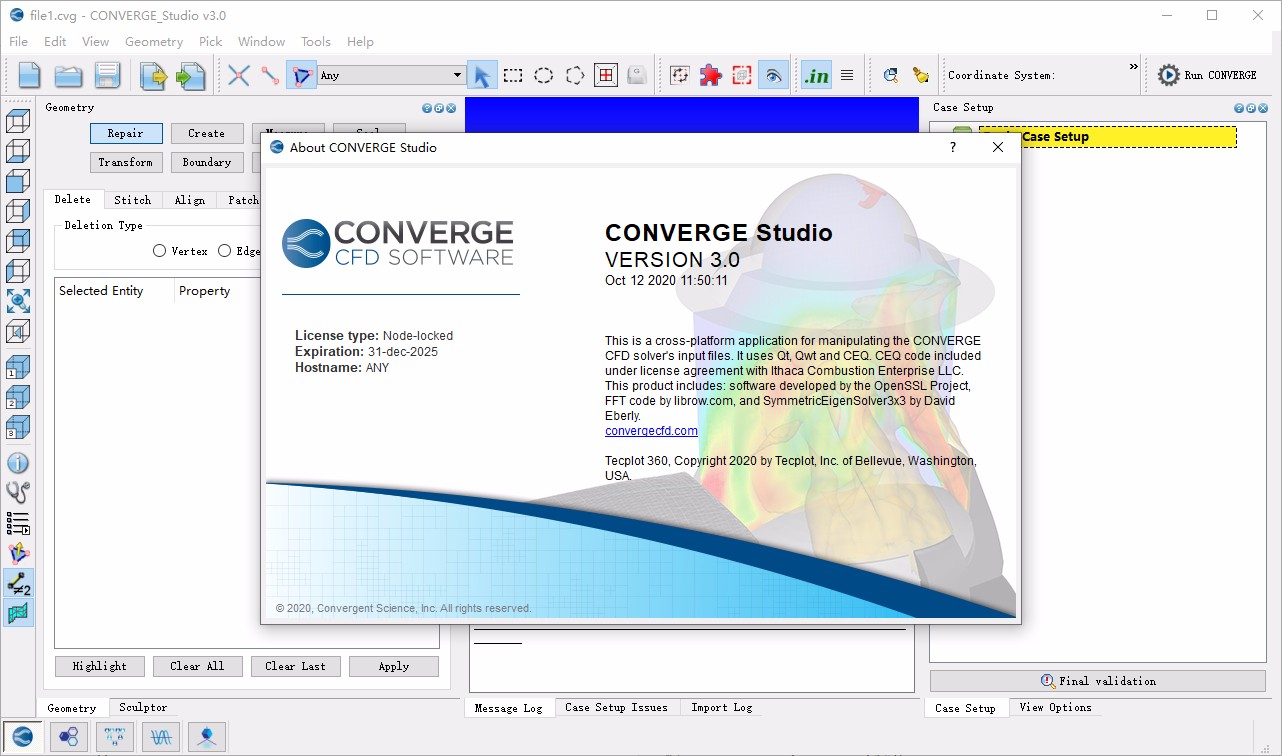This screenshot has width=1282, height=756.
Task: Toggle entity visibility with the eye icon
Action: point(773,75)
